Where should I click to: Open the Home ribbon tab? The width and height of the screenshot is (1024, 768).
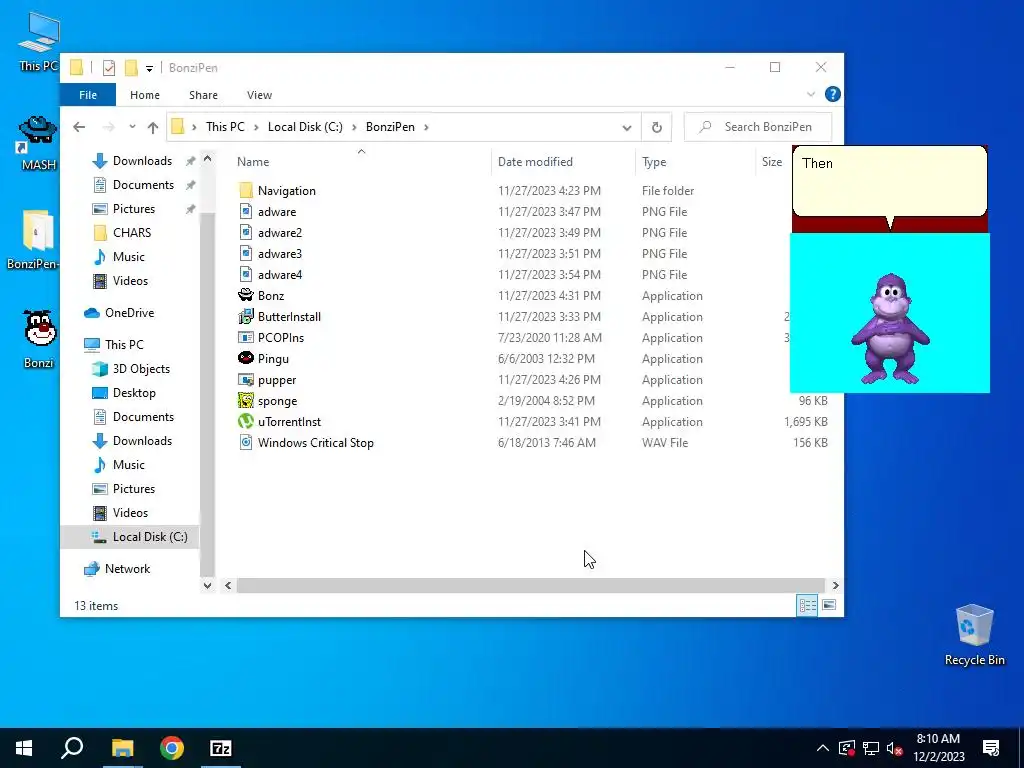point(145,95)
